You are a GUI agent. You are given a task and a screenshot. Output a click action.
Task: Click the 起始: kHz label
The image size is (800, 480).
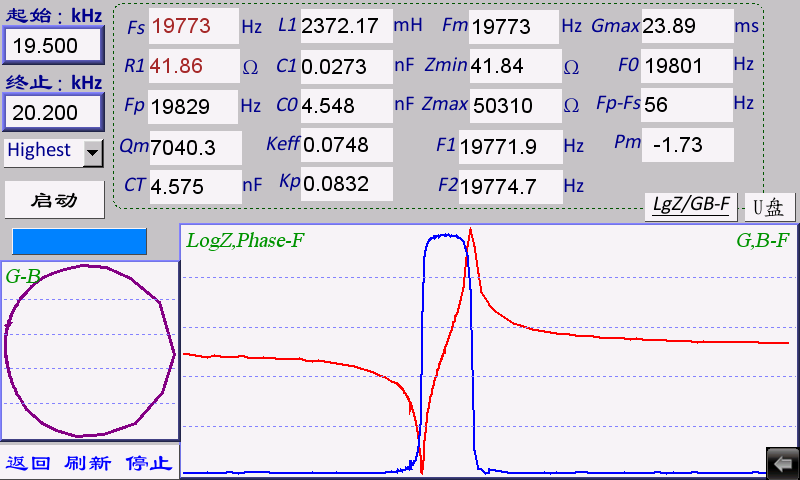click(x=54, y=15)
